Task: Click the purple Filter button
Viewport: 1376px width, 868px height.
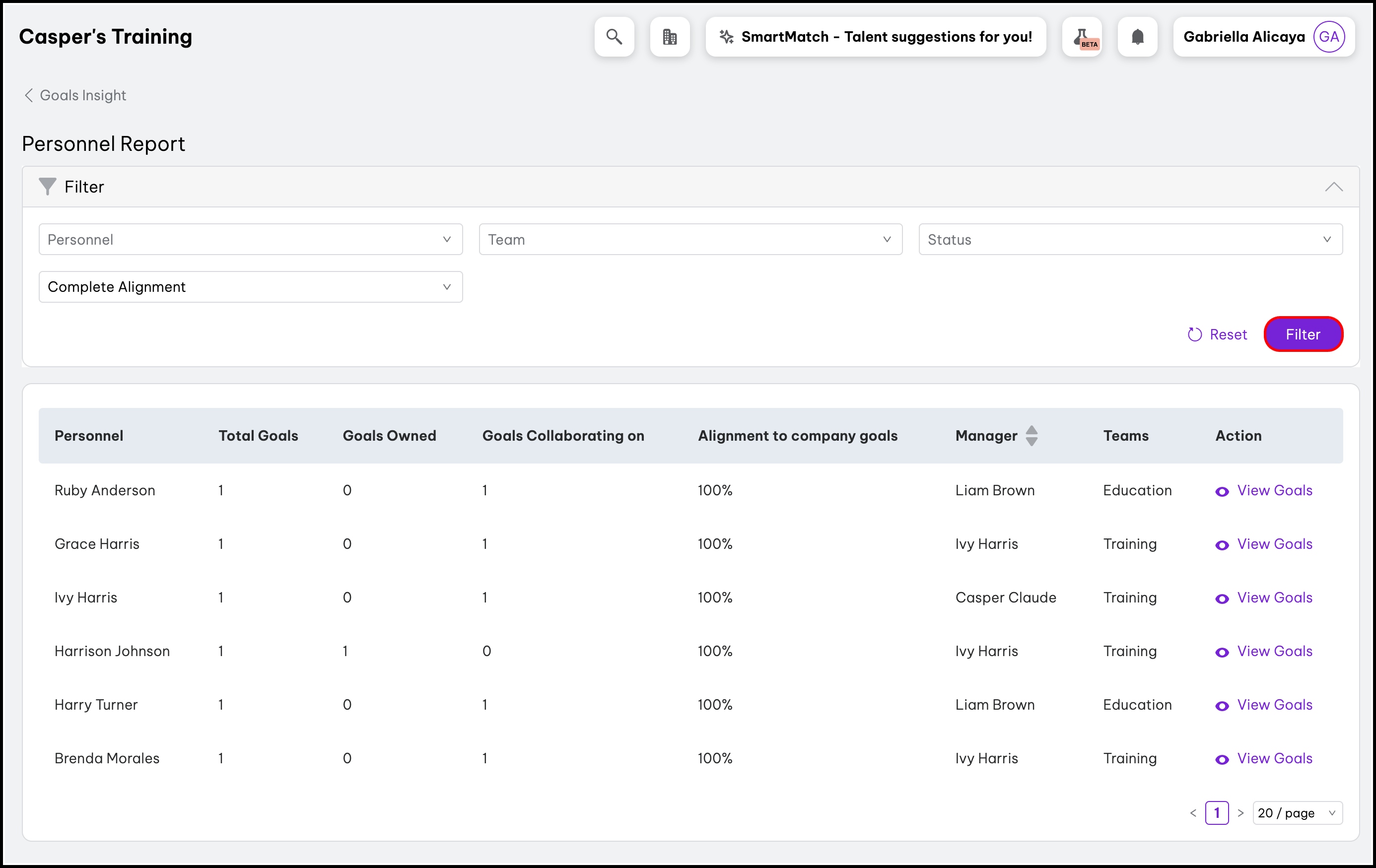Action: pyautogui.click(x=1303, y=334)
